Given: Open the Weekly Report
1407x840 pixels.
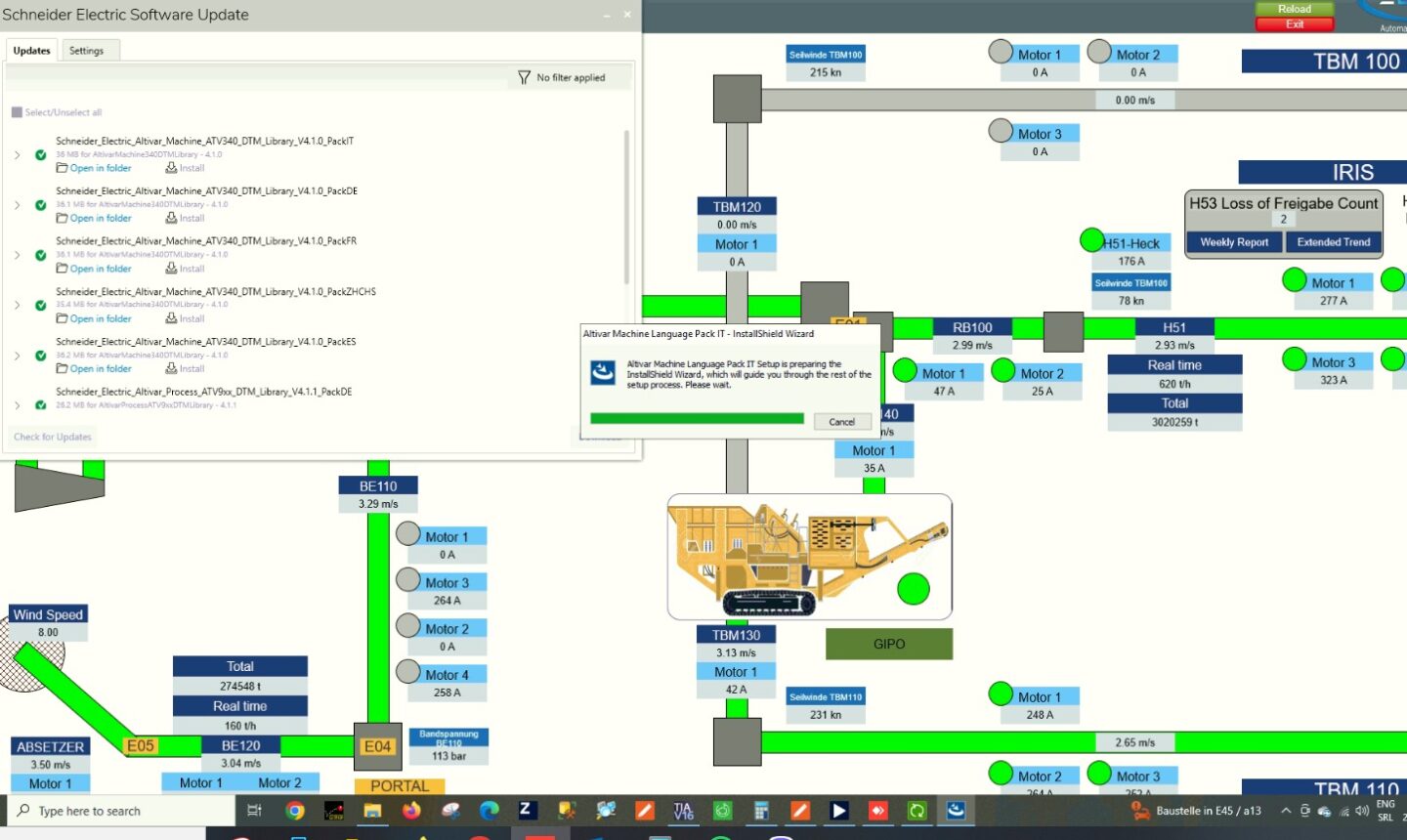Looking at the screenshot, I should click(x=1234, y=242).
